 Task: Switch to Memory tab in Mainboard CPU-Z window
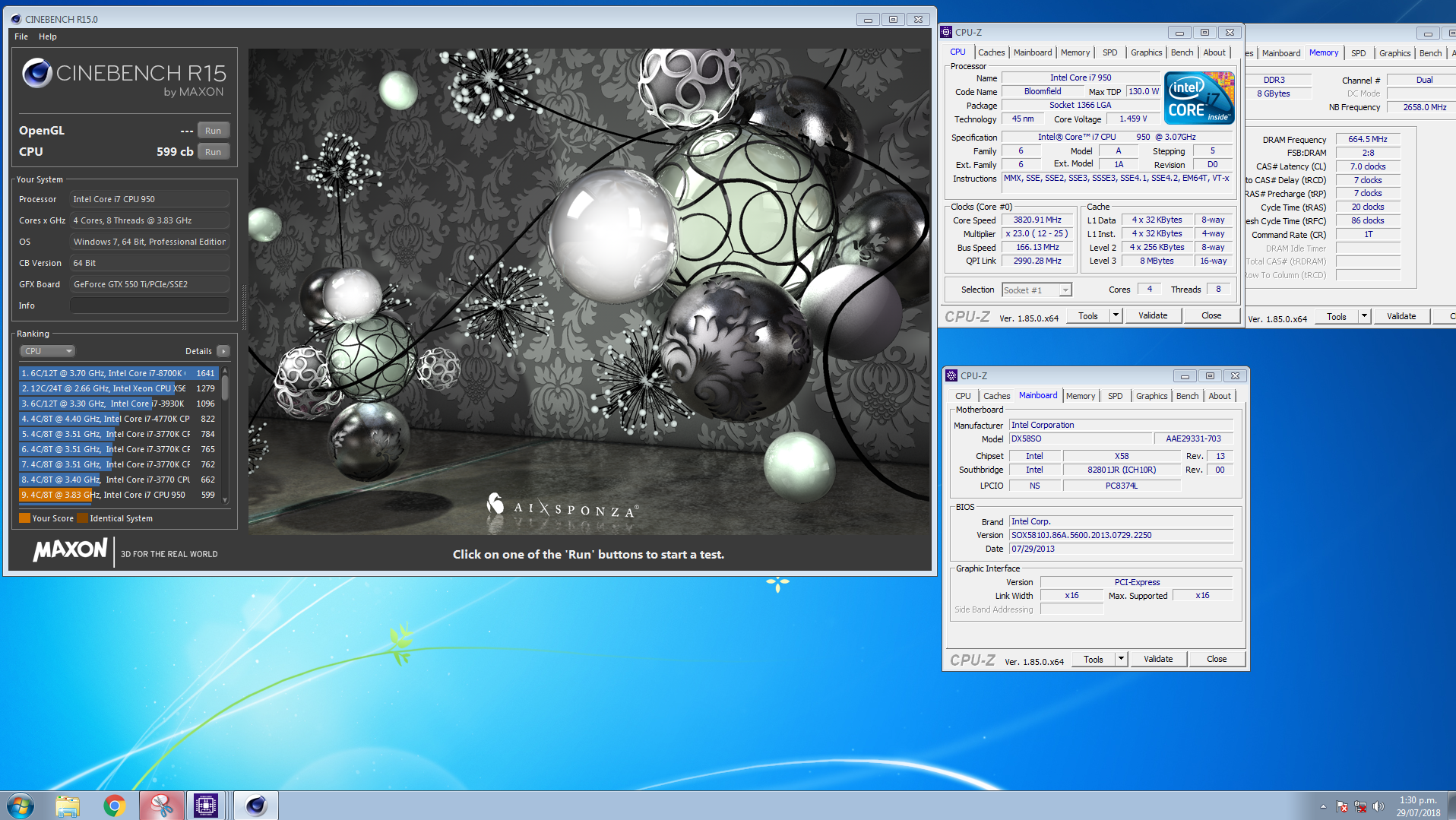coord(1081,396)
